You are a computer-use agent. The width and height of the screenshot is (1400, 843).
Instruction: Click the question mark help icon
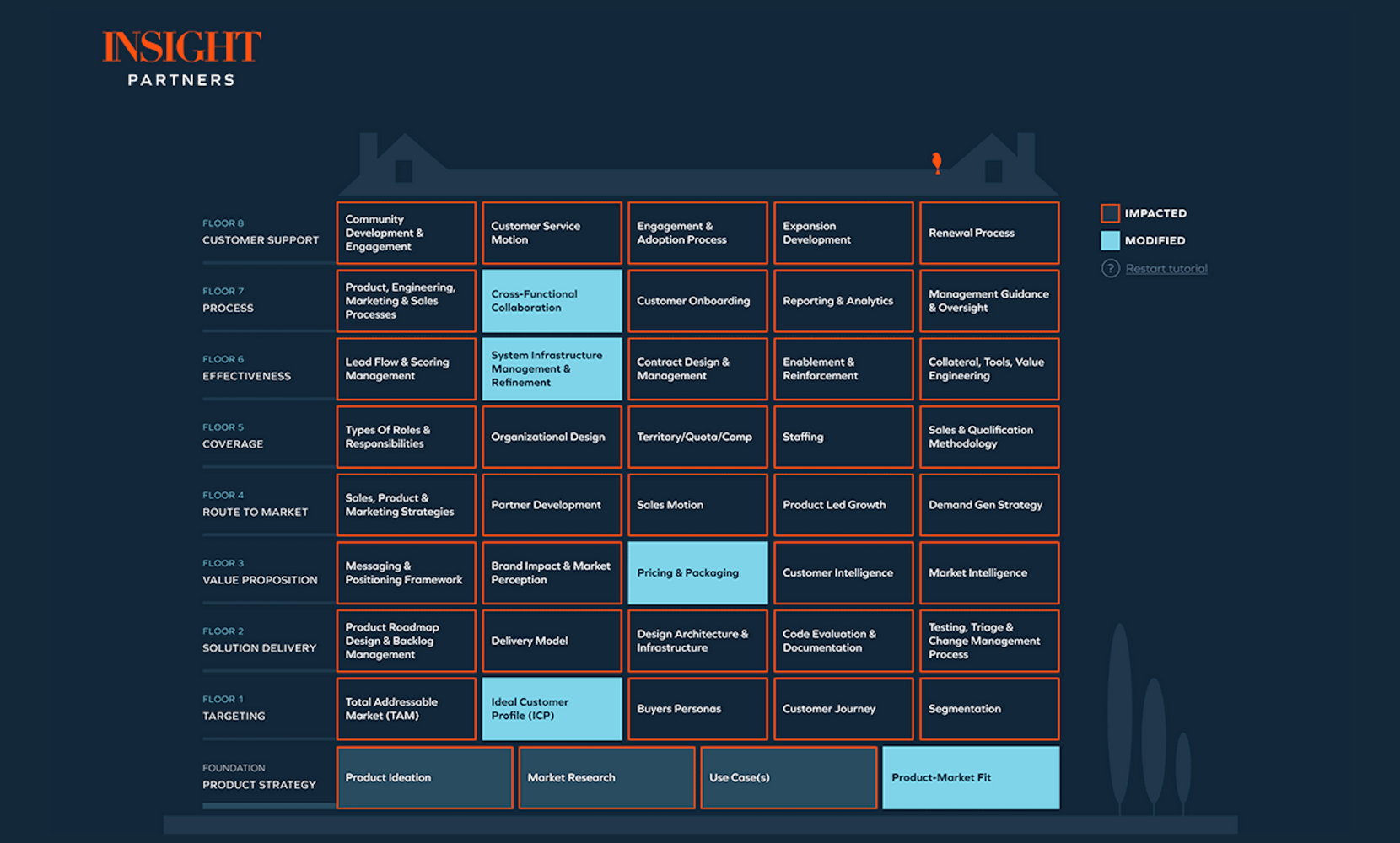1110,269
